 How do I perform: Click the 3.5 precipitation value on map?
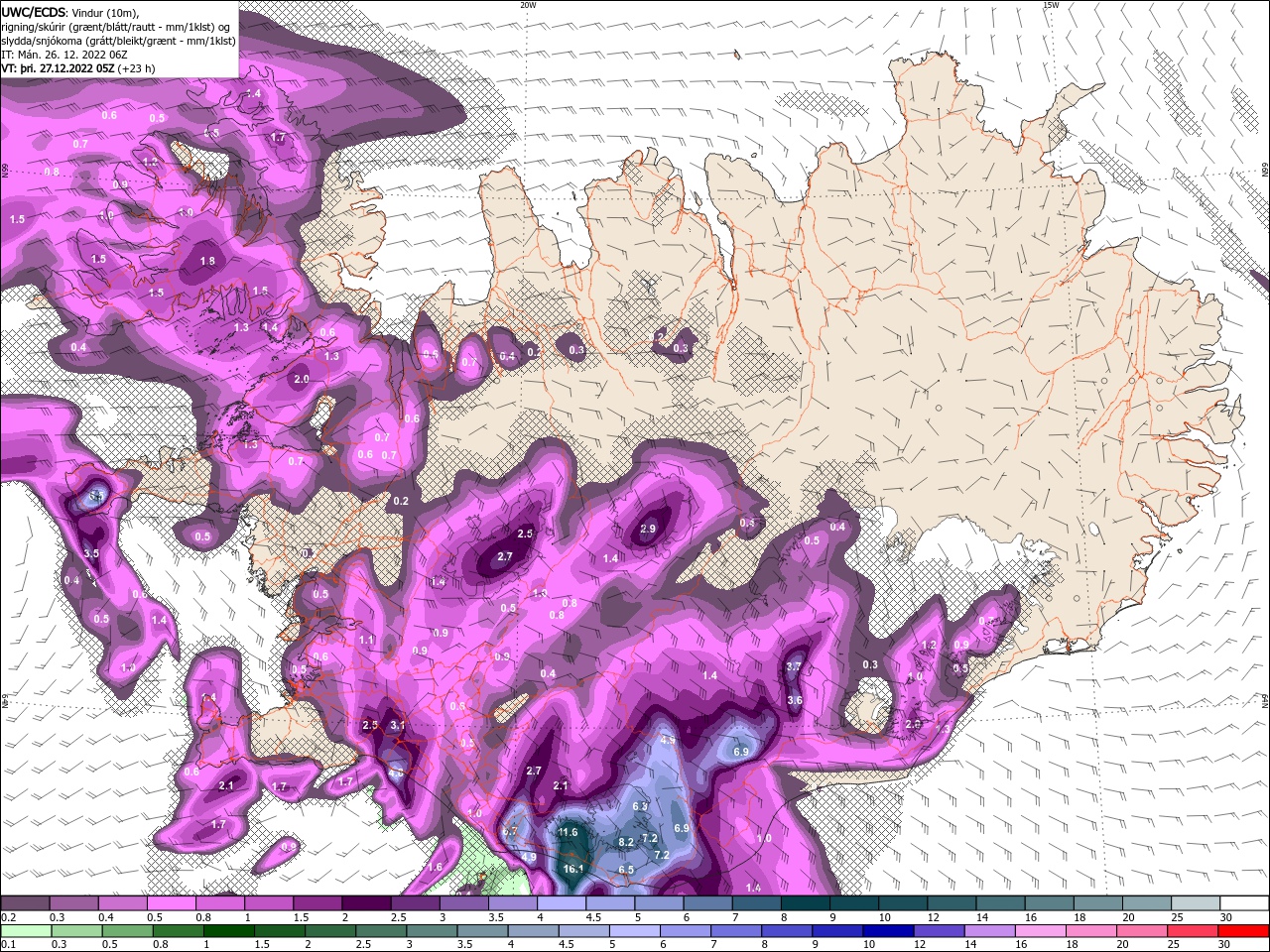tap(91, 553)
